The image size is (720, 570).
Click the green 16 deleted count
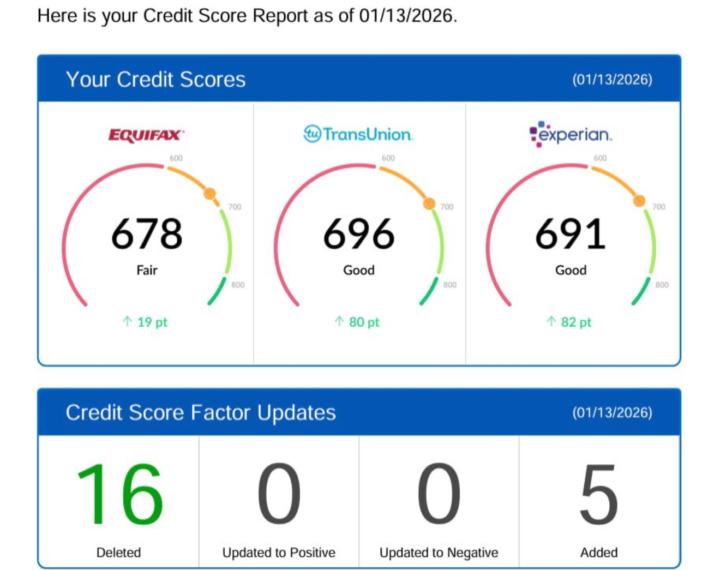tap(119, 494)
